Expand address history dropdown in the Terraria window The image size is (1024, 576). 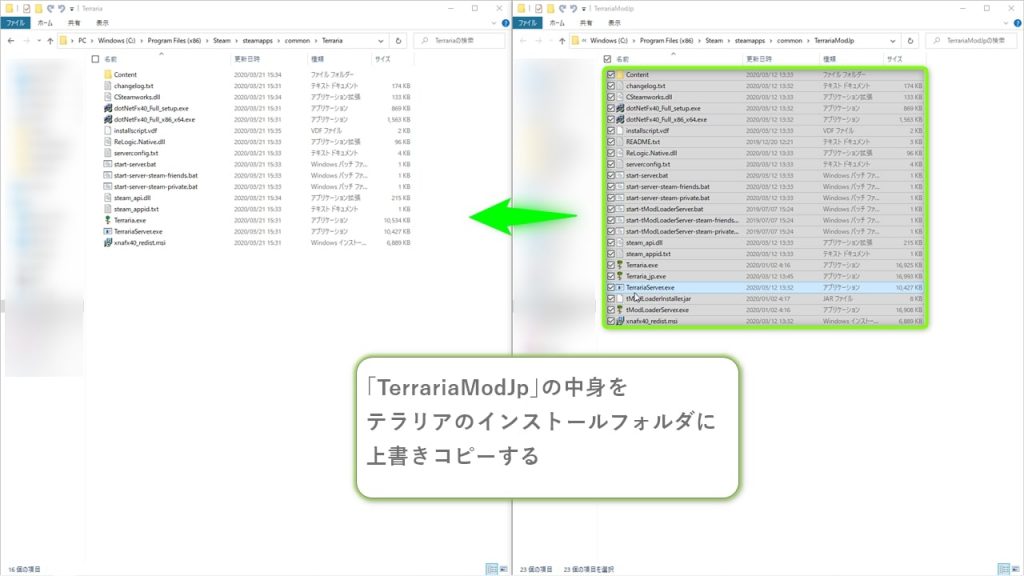(381, 41)
